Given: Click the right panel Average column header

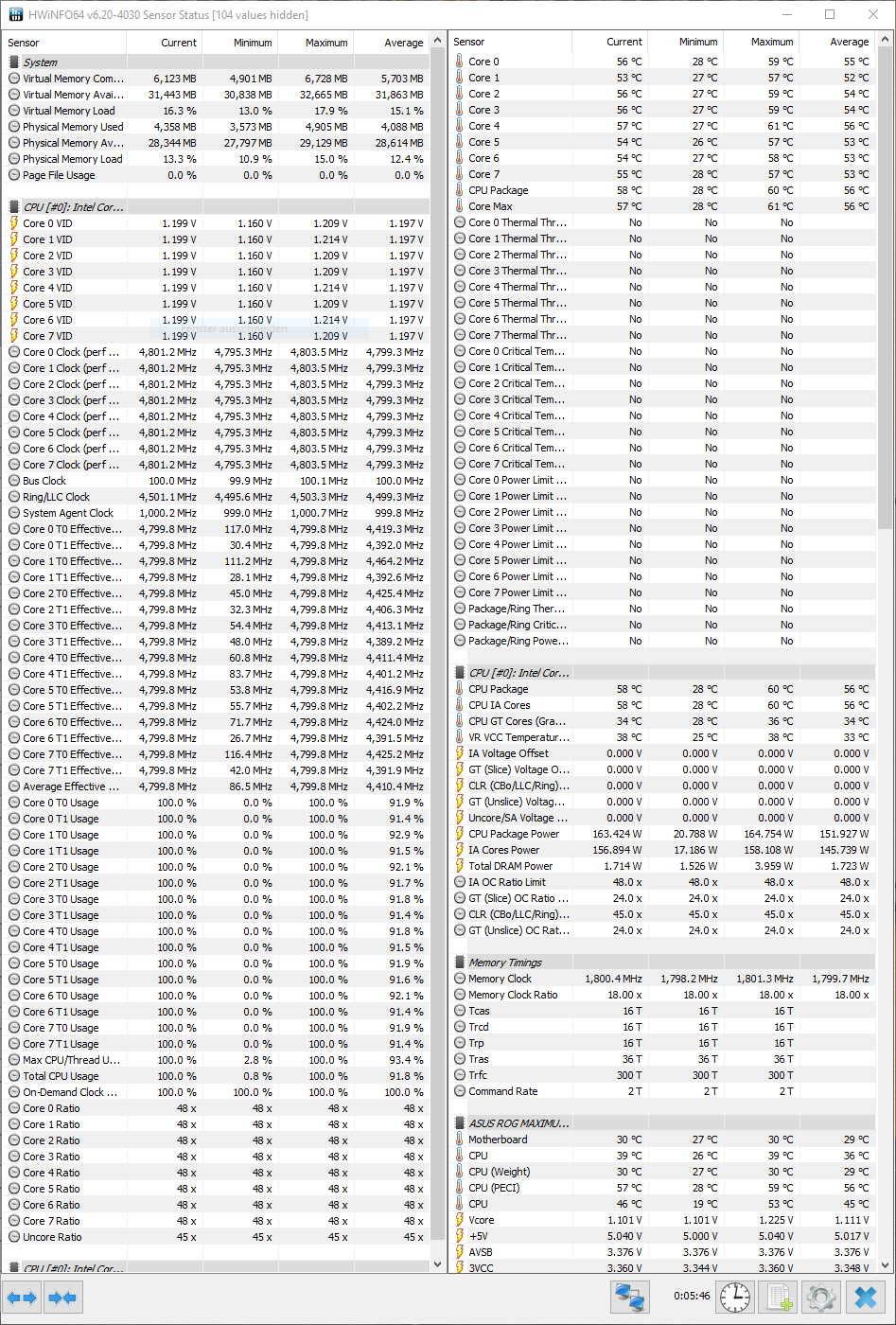Looking at the screenshot, I should coord(837,42).
